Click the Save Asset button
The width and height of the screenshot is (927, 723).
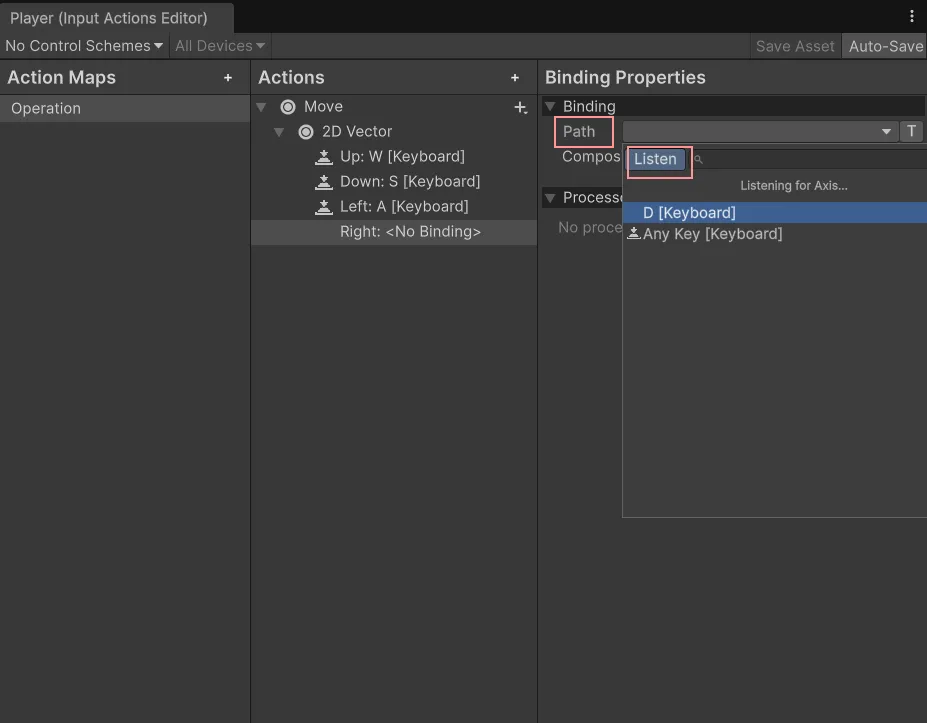tap(795, 46)
